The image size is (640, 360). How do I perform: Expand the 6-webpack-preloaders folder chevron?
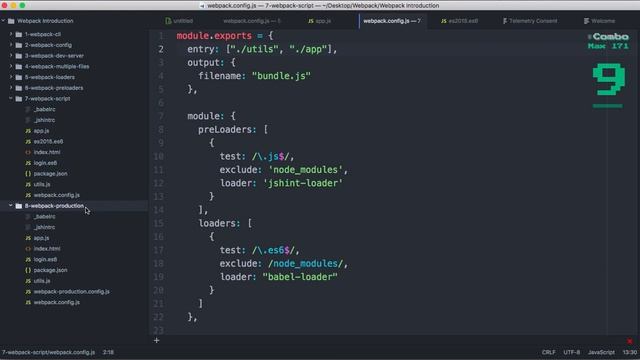pyautogui.click(x=11, y=88)
